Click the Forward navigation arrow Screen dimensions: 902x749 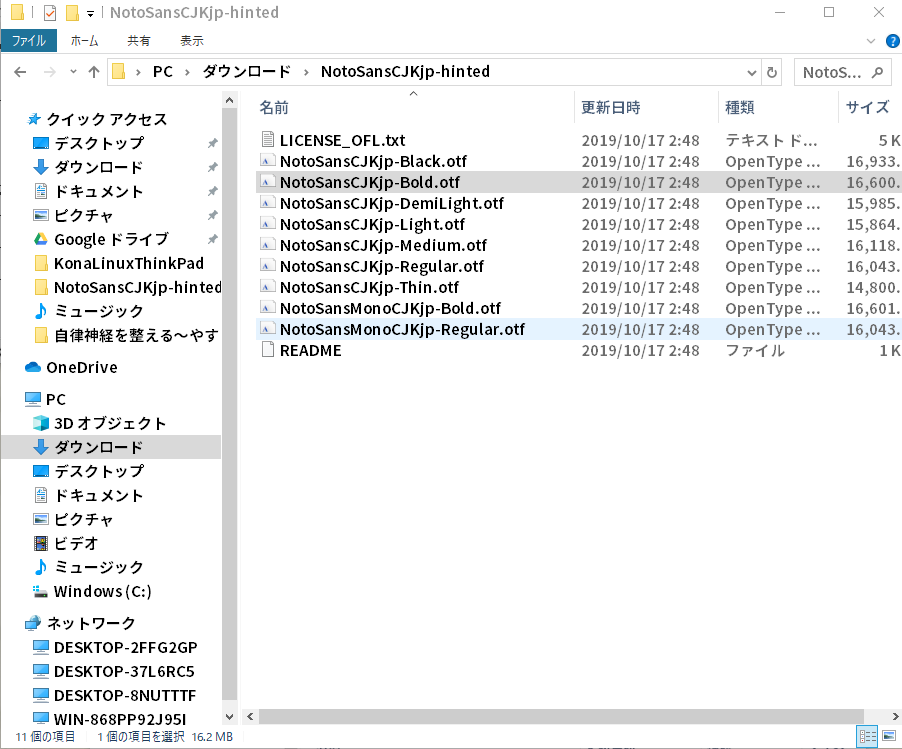coord(50,72)
